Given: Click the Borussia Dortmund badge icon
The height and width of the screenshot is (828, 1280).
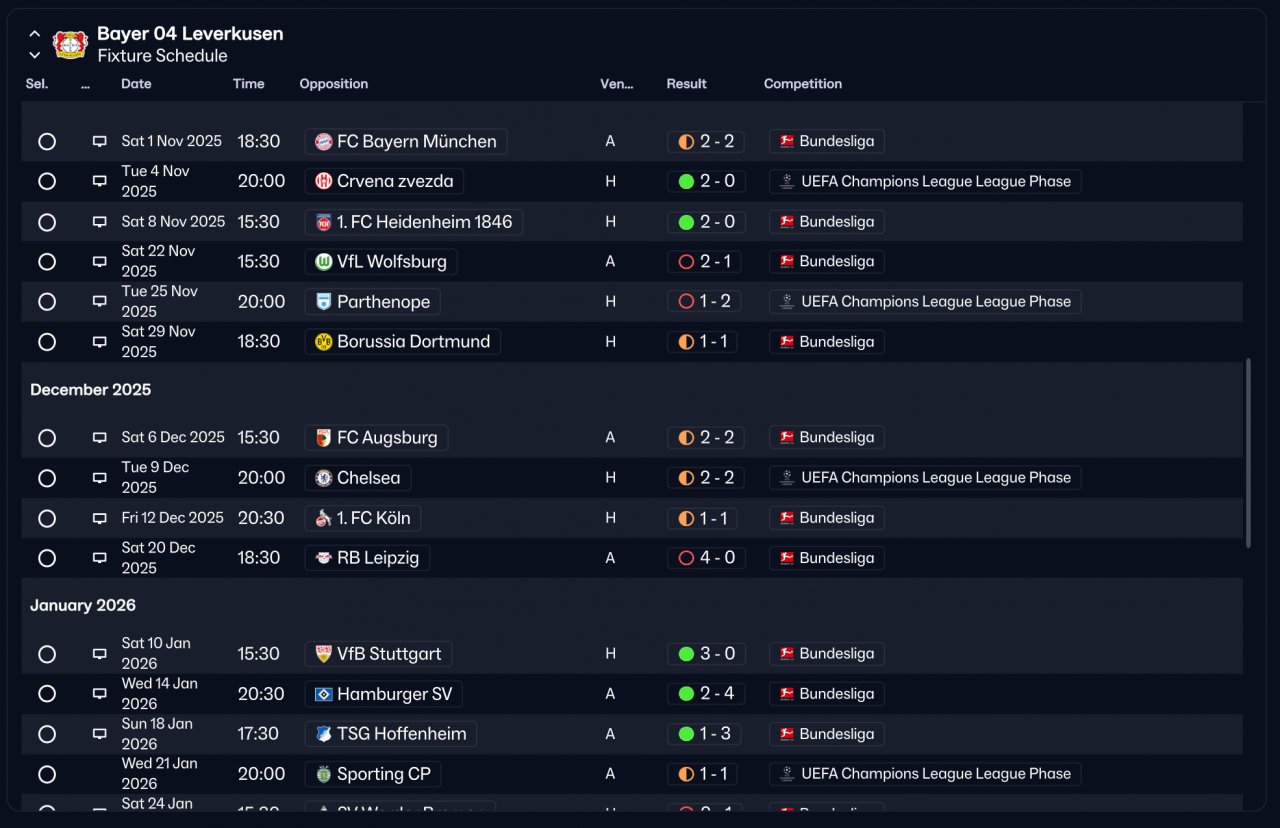Looking at the screenshot, I should pos(323,342).
